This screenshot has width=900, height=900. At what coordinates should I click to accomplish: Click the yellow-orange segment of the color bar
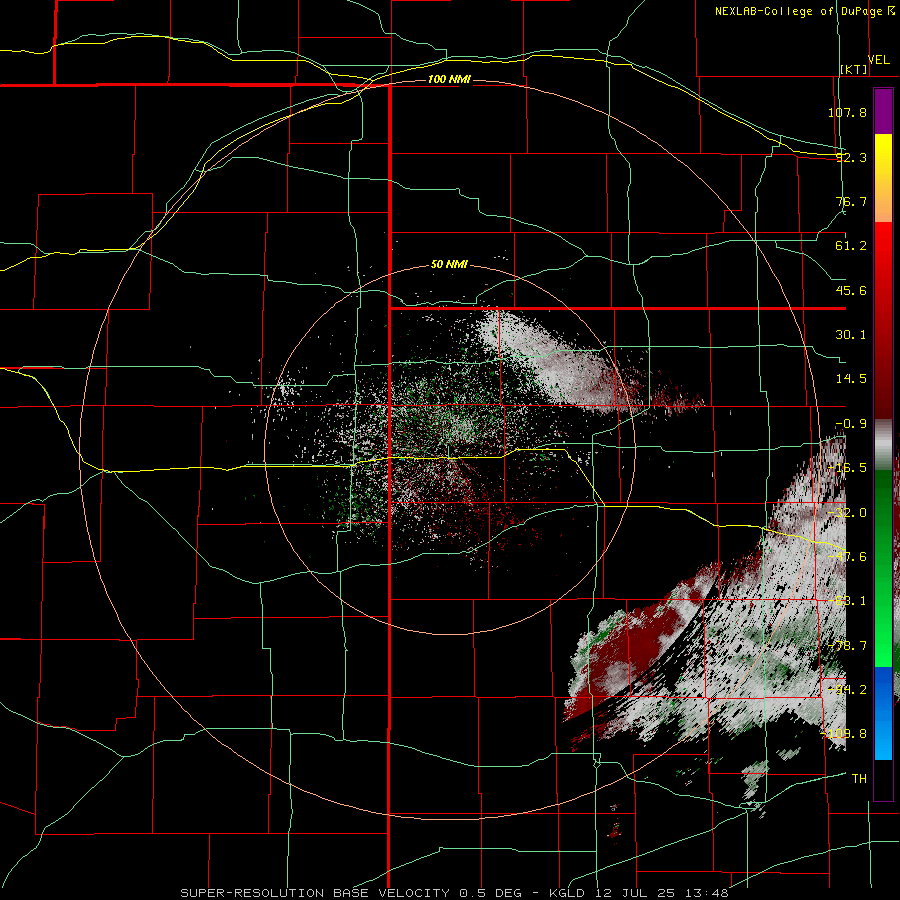pyautogui.click(x=883, y=178)
